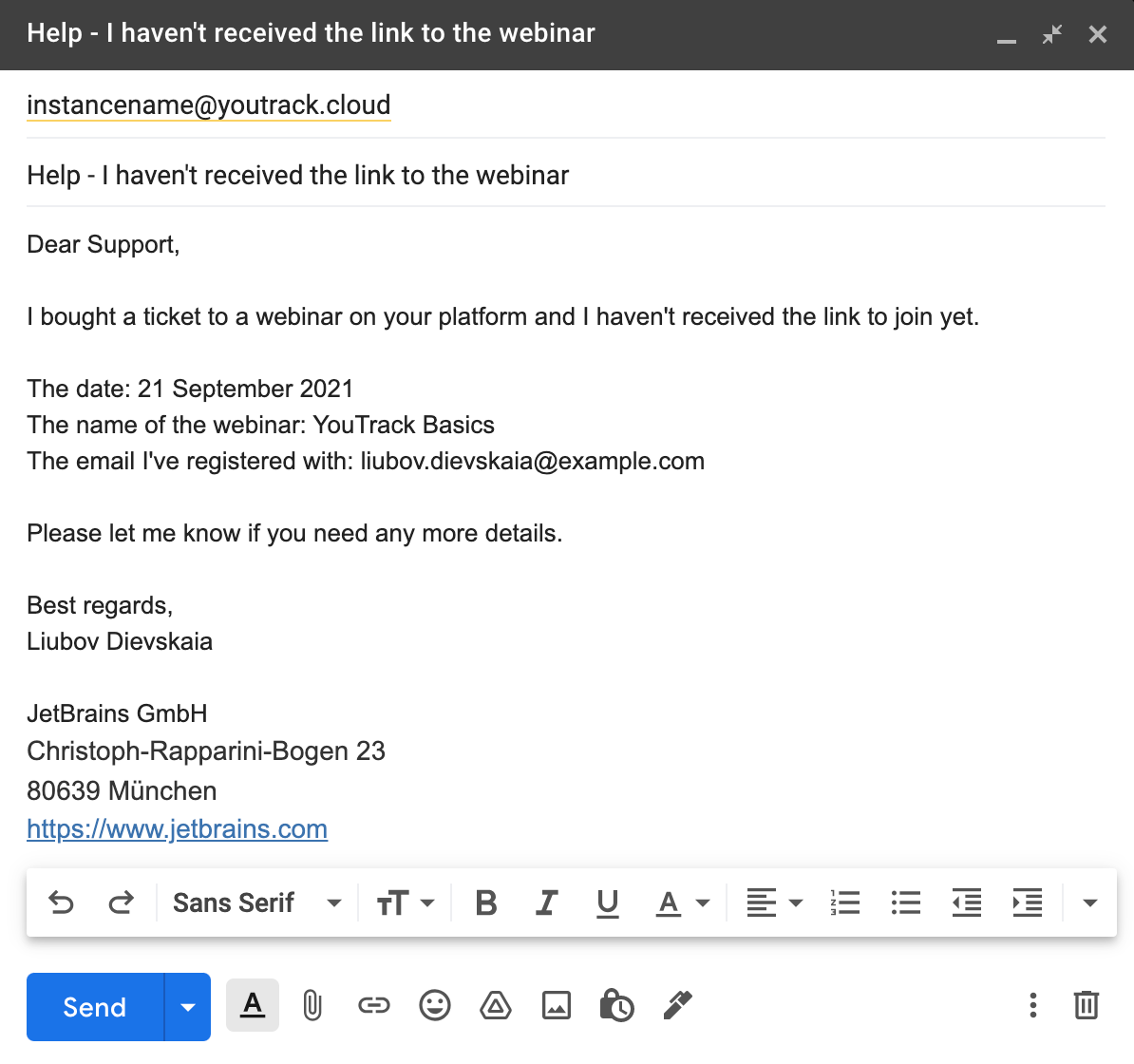Attach a file with the paperclip icon
This screenshot has width=1134, height=1064.
click(312, 1005)
